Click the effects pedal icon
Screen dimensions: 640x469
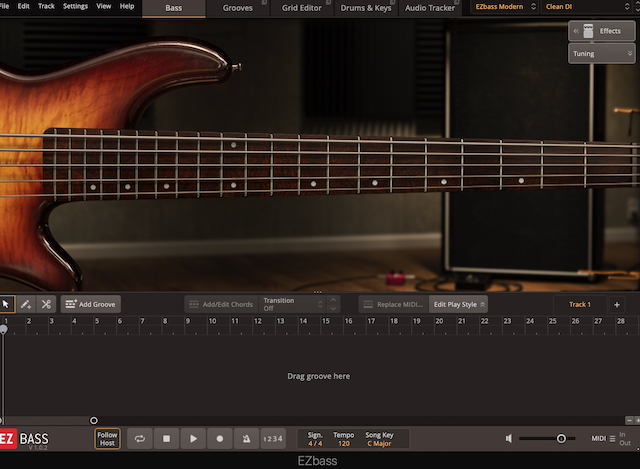(588, 31)
